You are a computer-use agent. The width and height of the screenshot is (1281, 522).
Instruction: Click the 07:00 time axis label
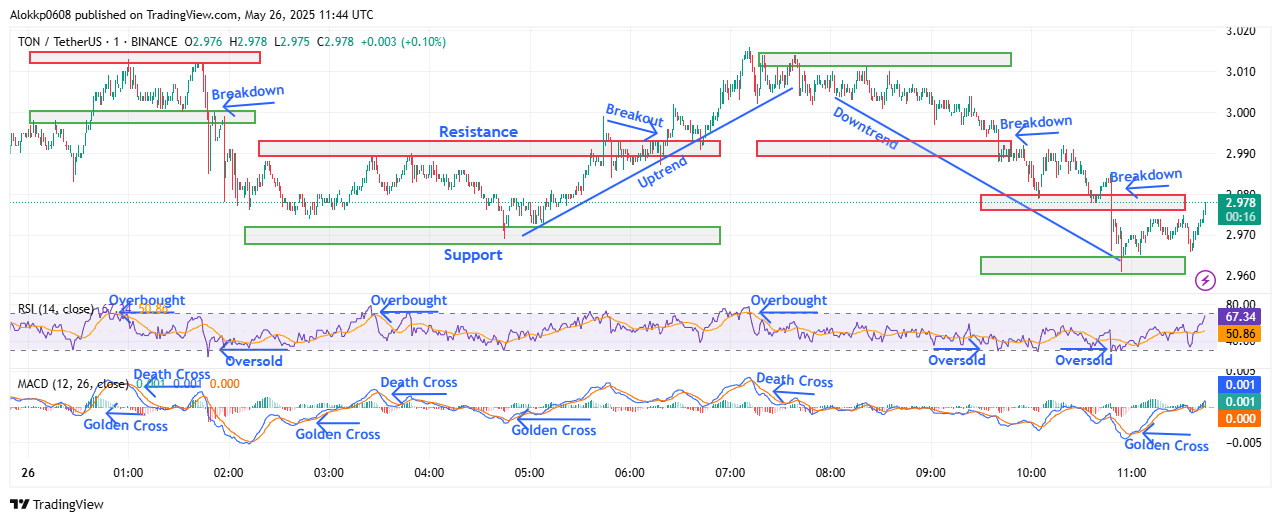click(x=730, y=473)
